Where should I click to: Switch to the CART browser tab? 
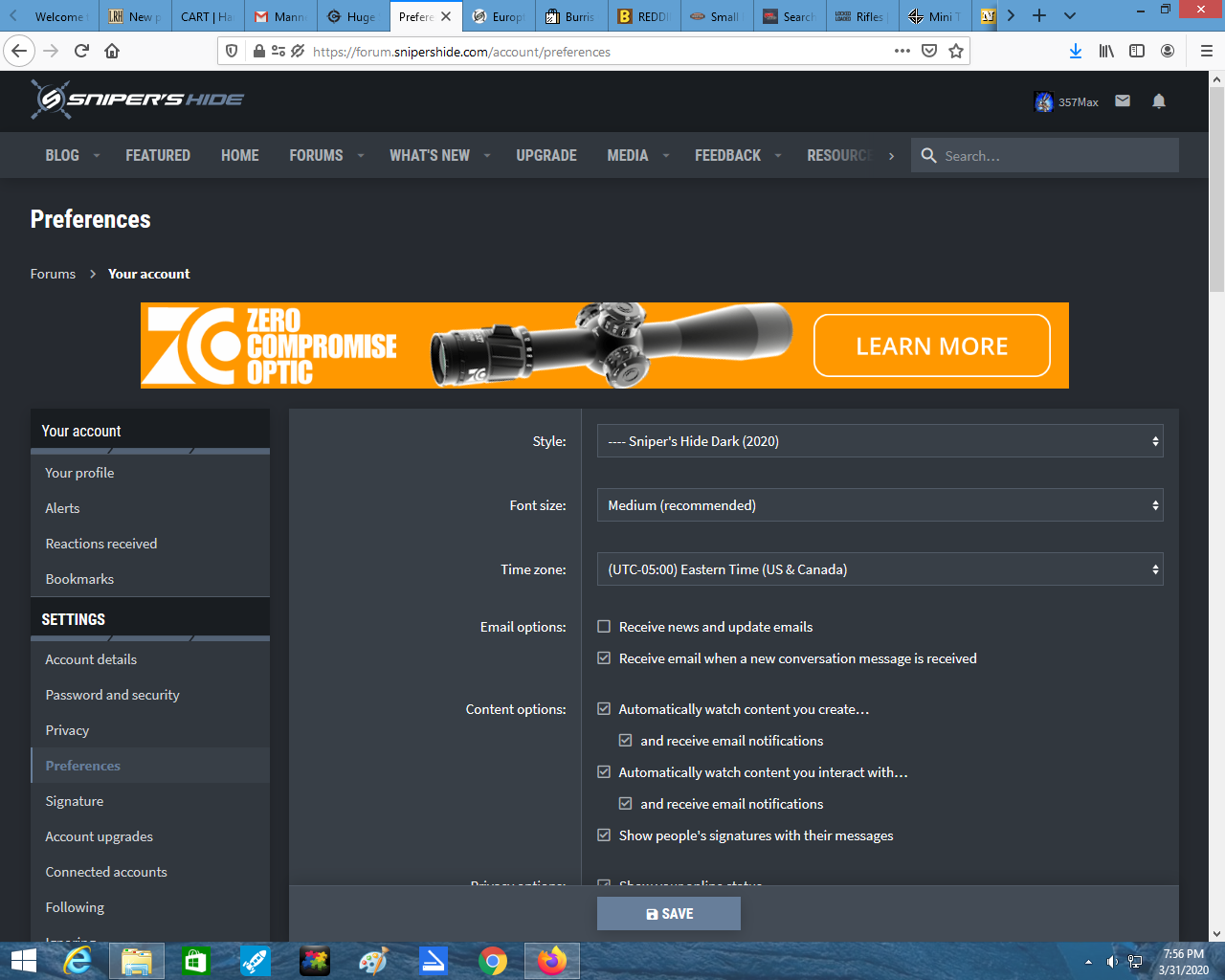[208, 16]
